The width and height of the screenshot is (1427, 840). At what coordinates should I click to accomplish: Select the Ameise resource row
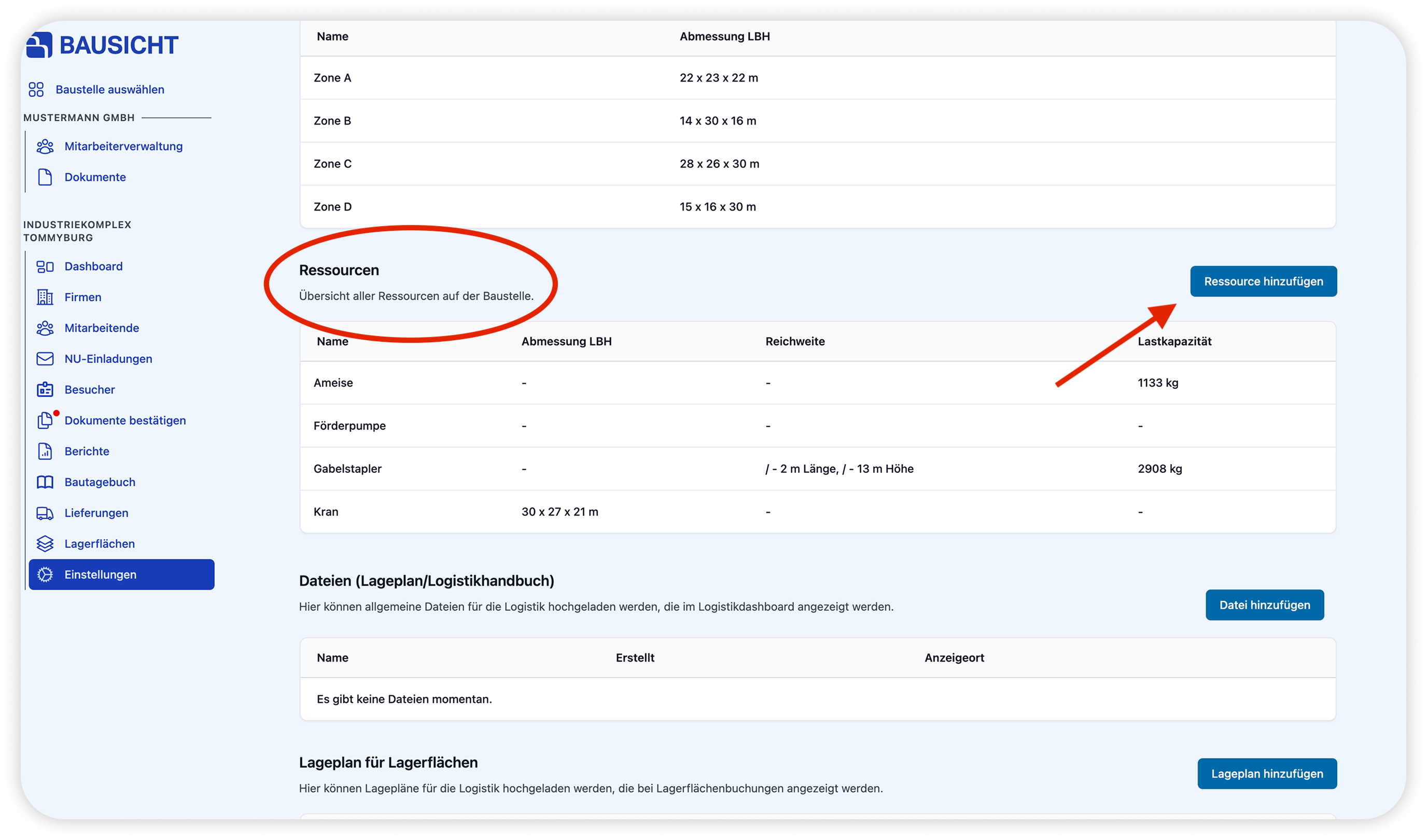pos(818,383)
